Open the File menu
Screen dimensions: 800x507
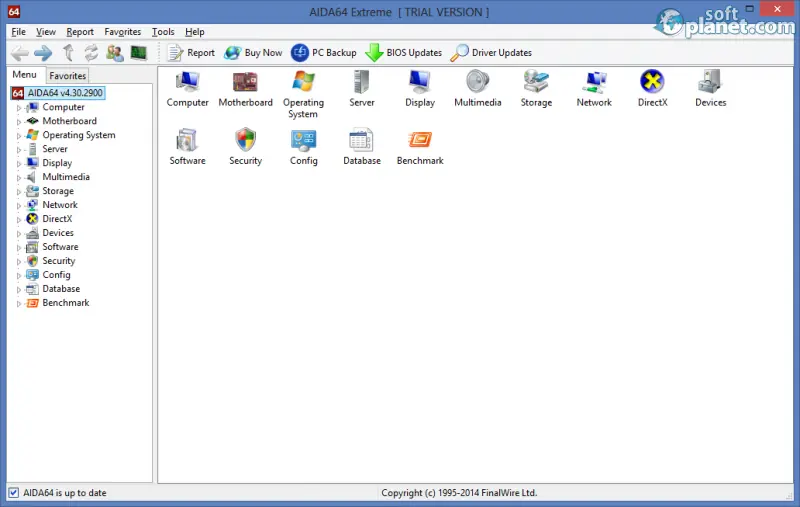tap(18, 32)
